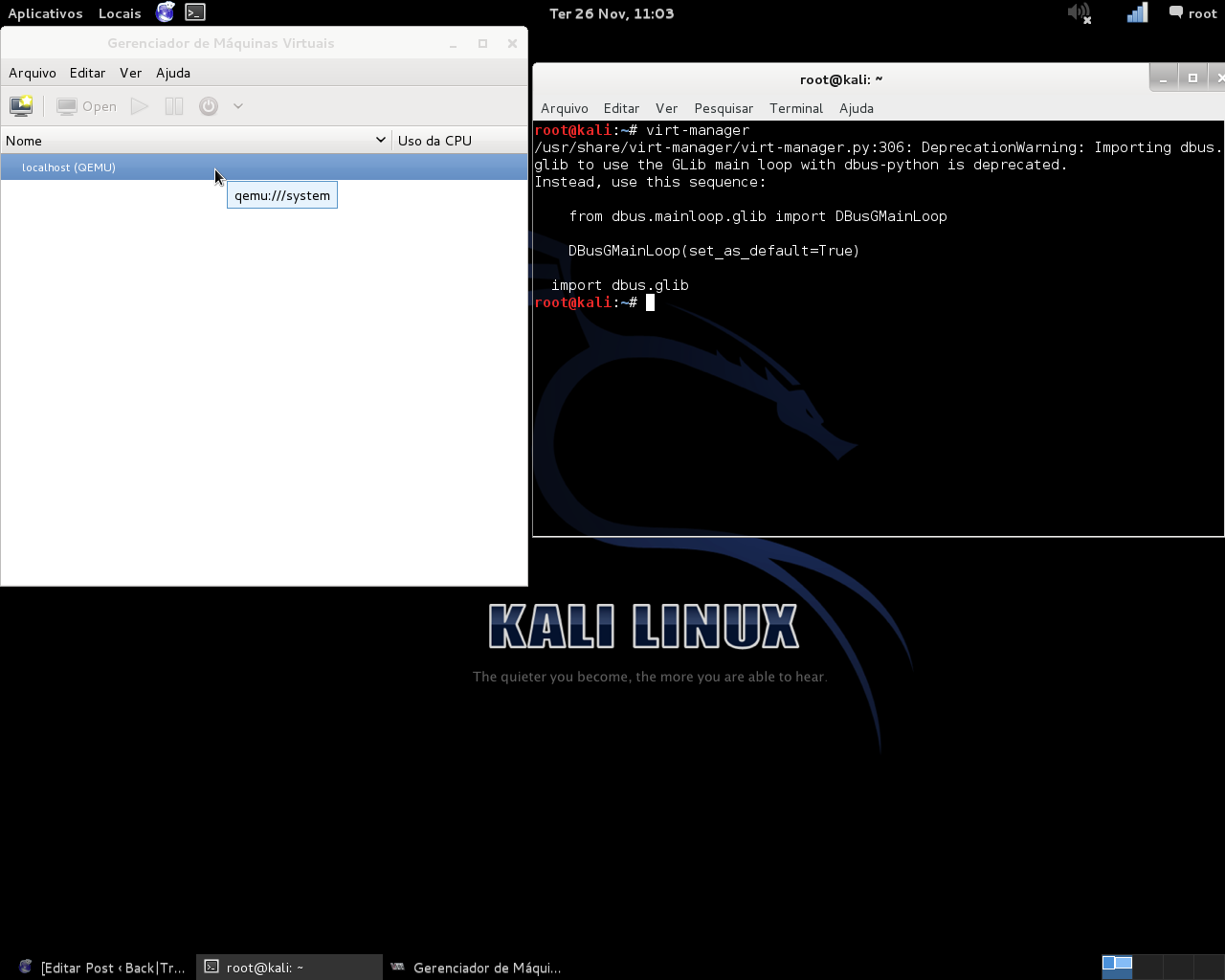
Task: Click 'DBusGMainLoop(set_as_default=True)' terminal line
Action: [x=714, y=251]
